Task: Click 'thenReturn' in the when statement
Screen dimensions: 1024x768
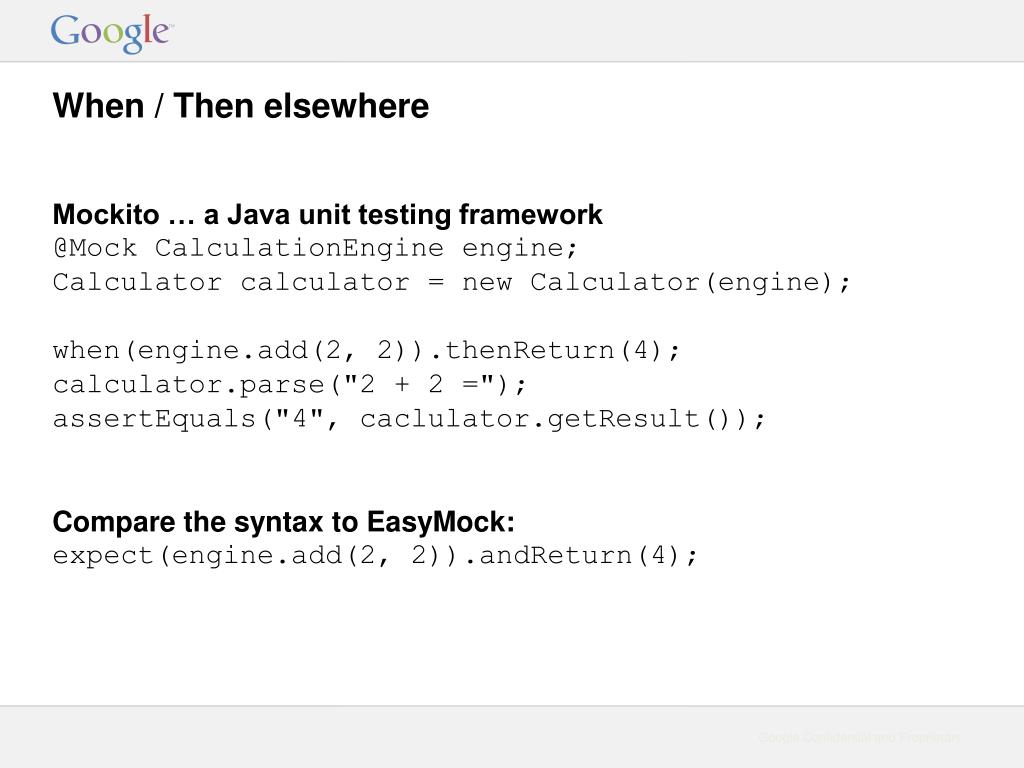Action: pyautogui.click(x=530, y=351)
